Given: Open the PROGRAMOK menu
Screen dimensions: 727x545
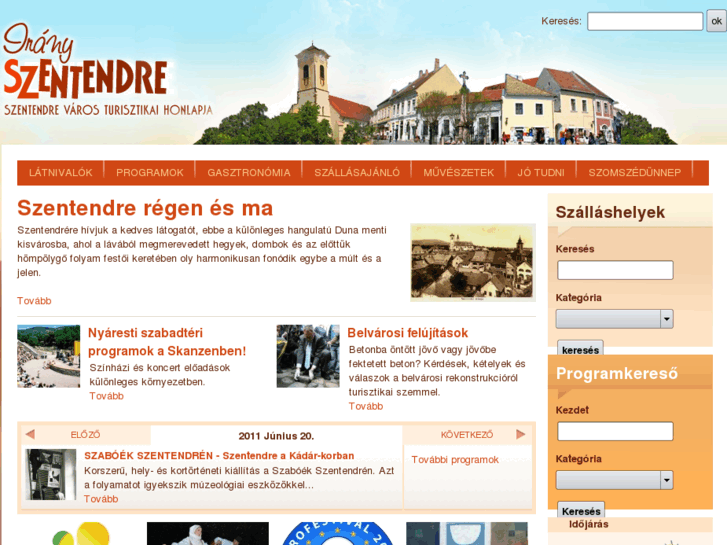Looking at the screenshot, I should (x=150, y=173).
